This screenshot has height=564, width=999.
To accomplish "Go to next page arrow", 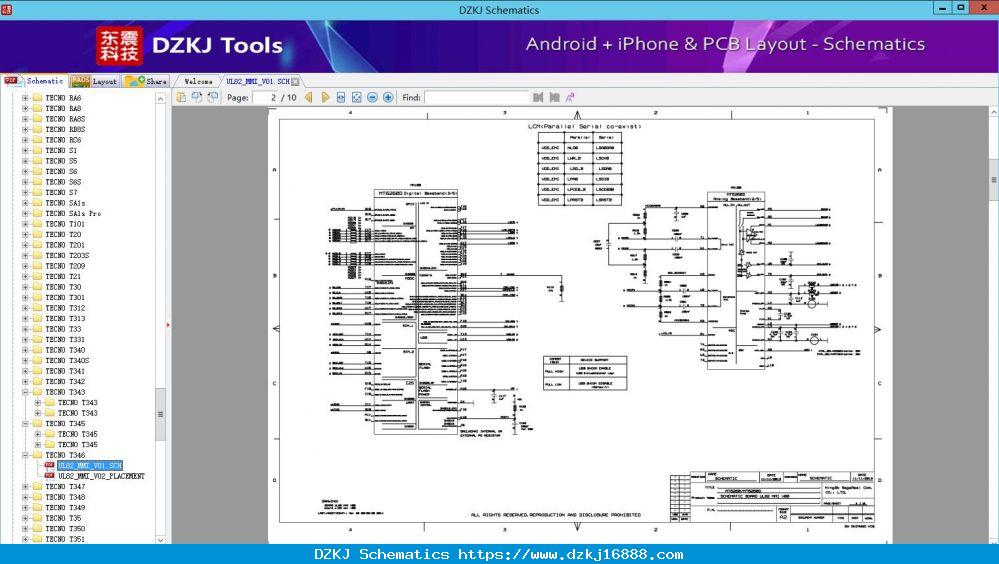I will tap(325, 97).
